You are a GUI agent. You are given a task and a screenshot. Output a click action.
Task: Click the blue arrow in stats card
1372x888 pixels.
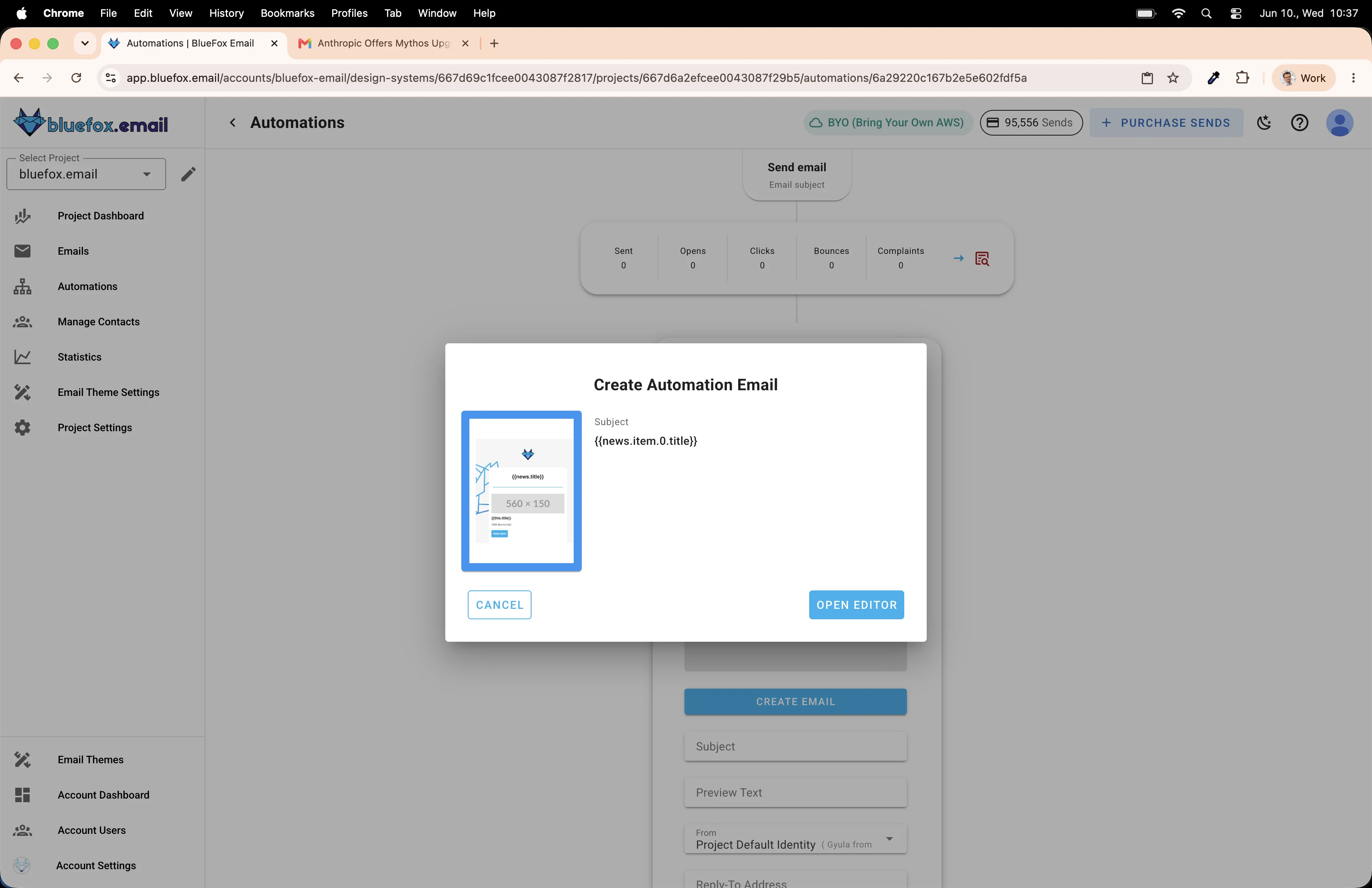click(x=959, y=258)
